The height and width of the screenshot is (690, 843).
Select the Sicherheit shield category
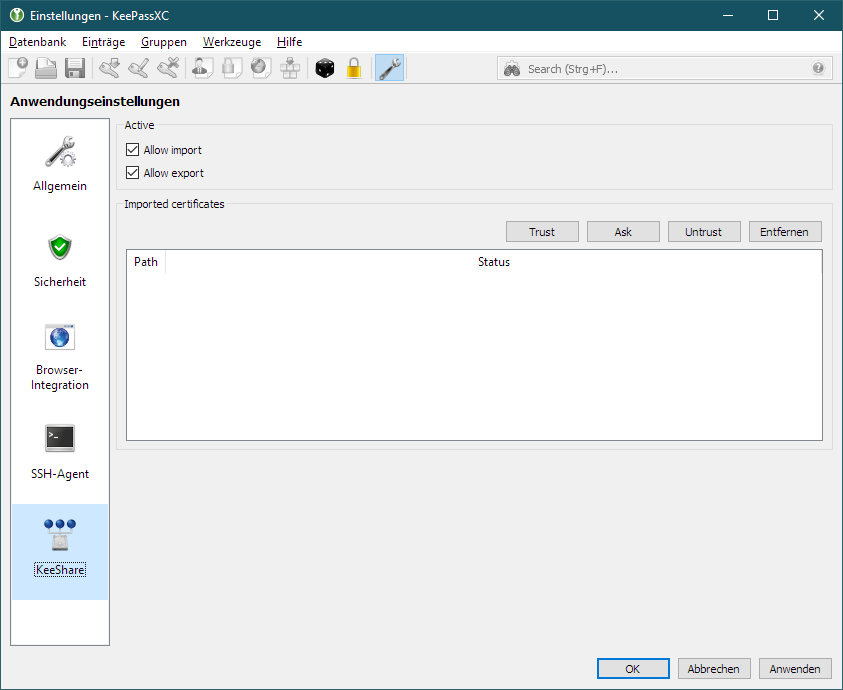(x=60, y=261)
